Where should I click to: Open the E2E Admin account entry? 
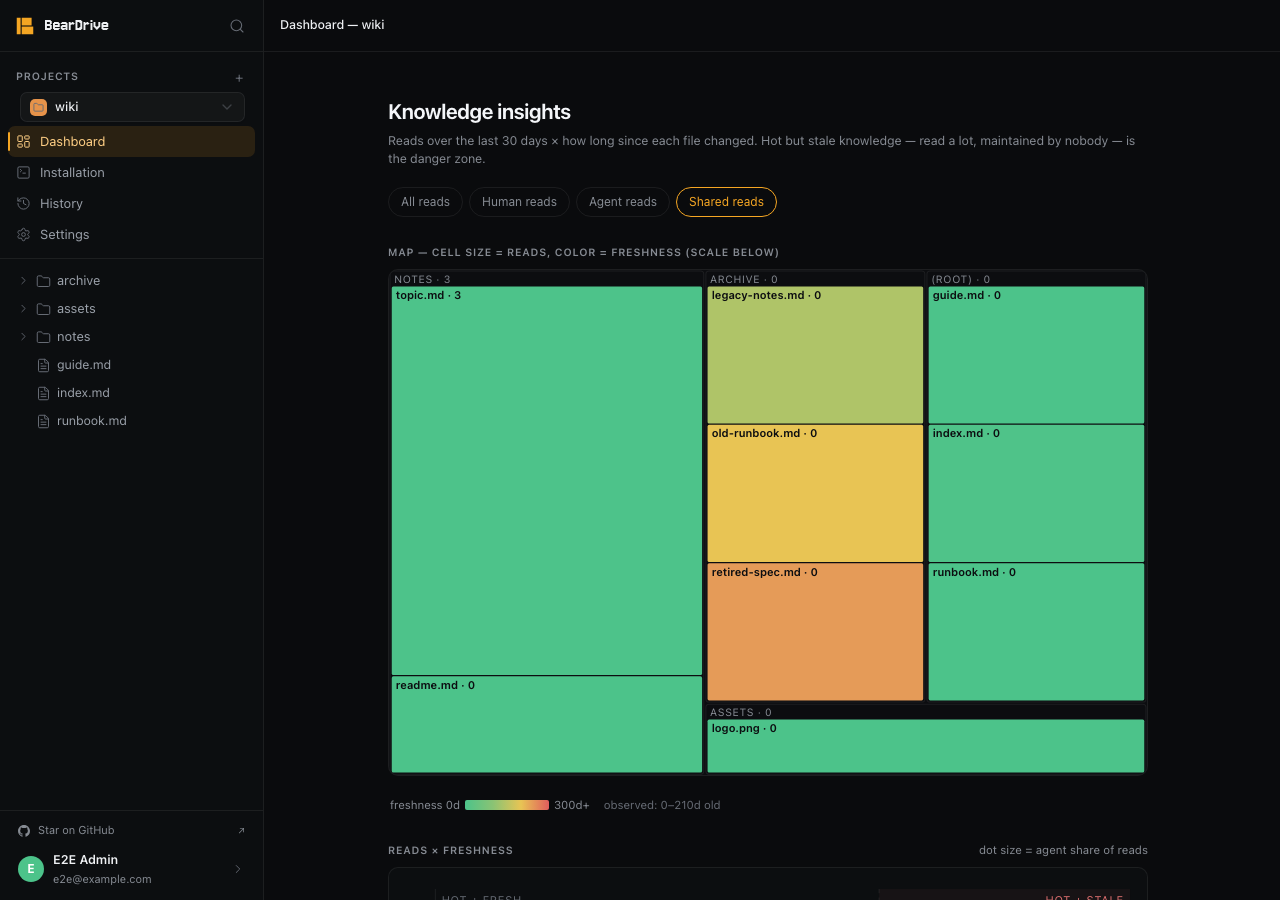131,869
